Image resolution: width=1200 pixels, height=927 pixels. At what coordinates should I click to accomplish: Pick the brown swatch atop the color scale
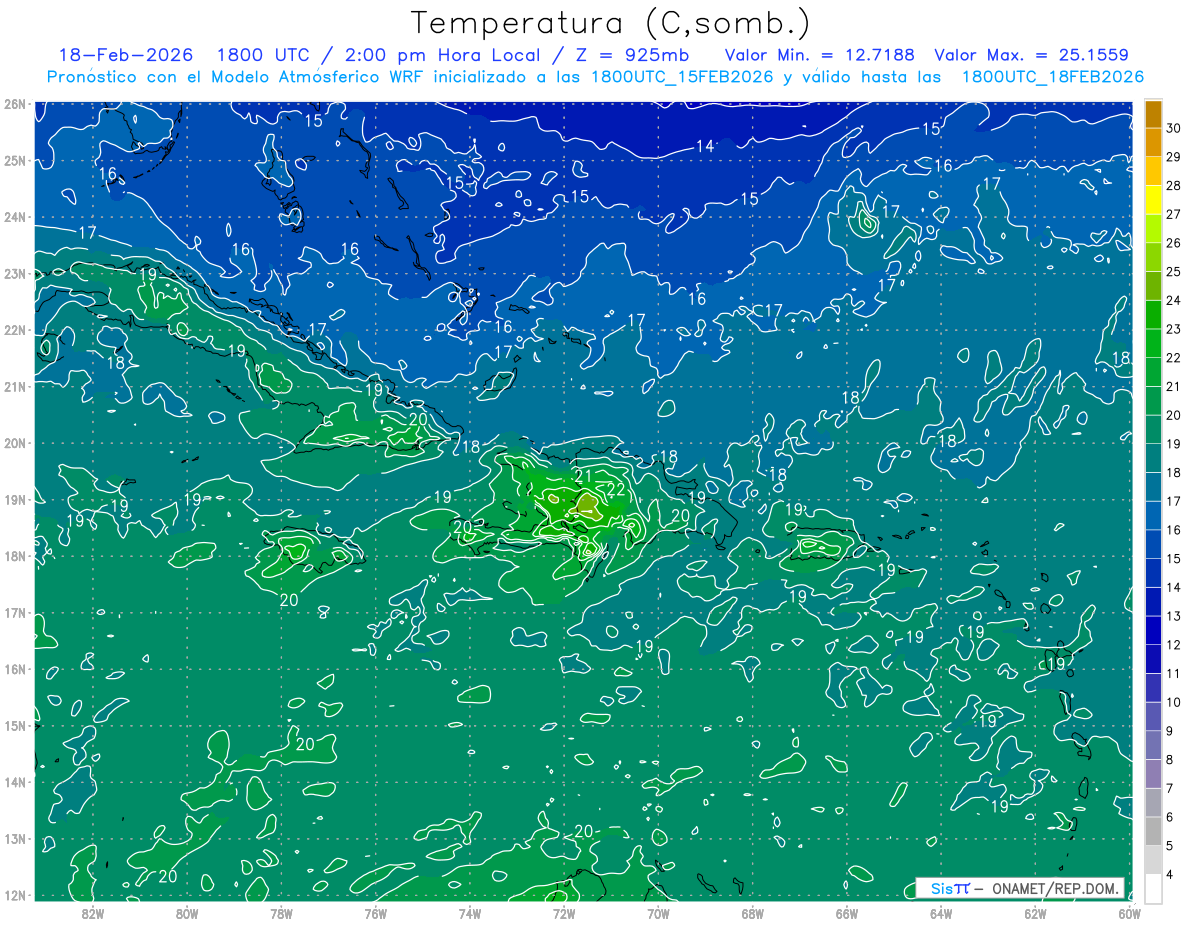click(x=1153, y=114)
